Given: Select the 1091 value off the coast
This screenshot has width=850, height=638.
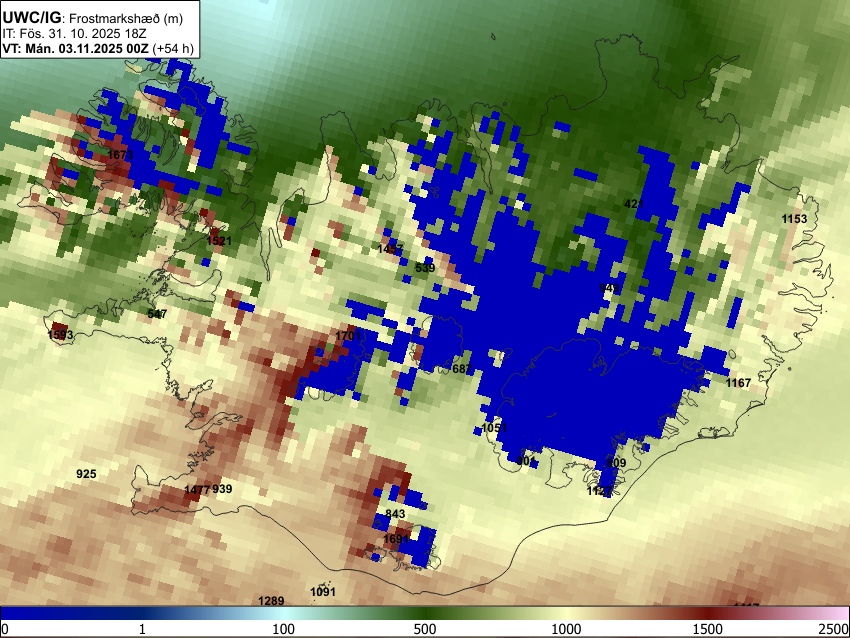Looking at the screenshot, I should coord(323,592).
